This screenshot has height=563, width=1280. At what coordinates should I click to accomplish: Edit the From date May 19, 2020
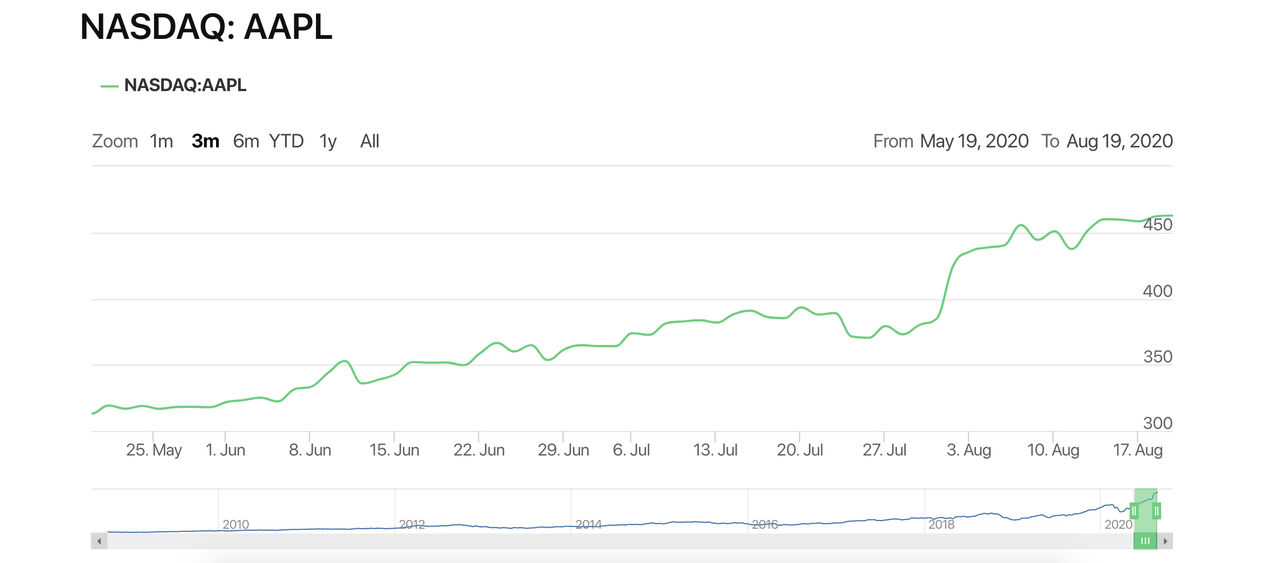[974, 141]
